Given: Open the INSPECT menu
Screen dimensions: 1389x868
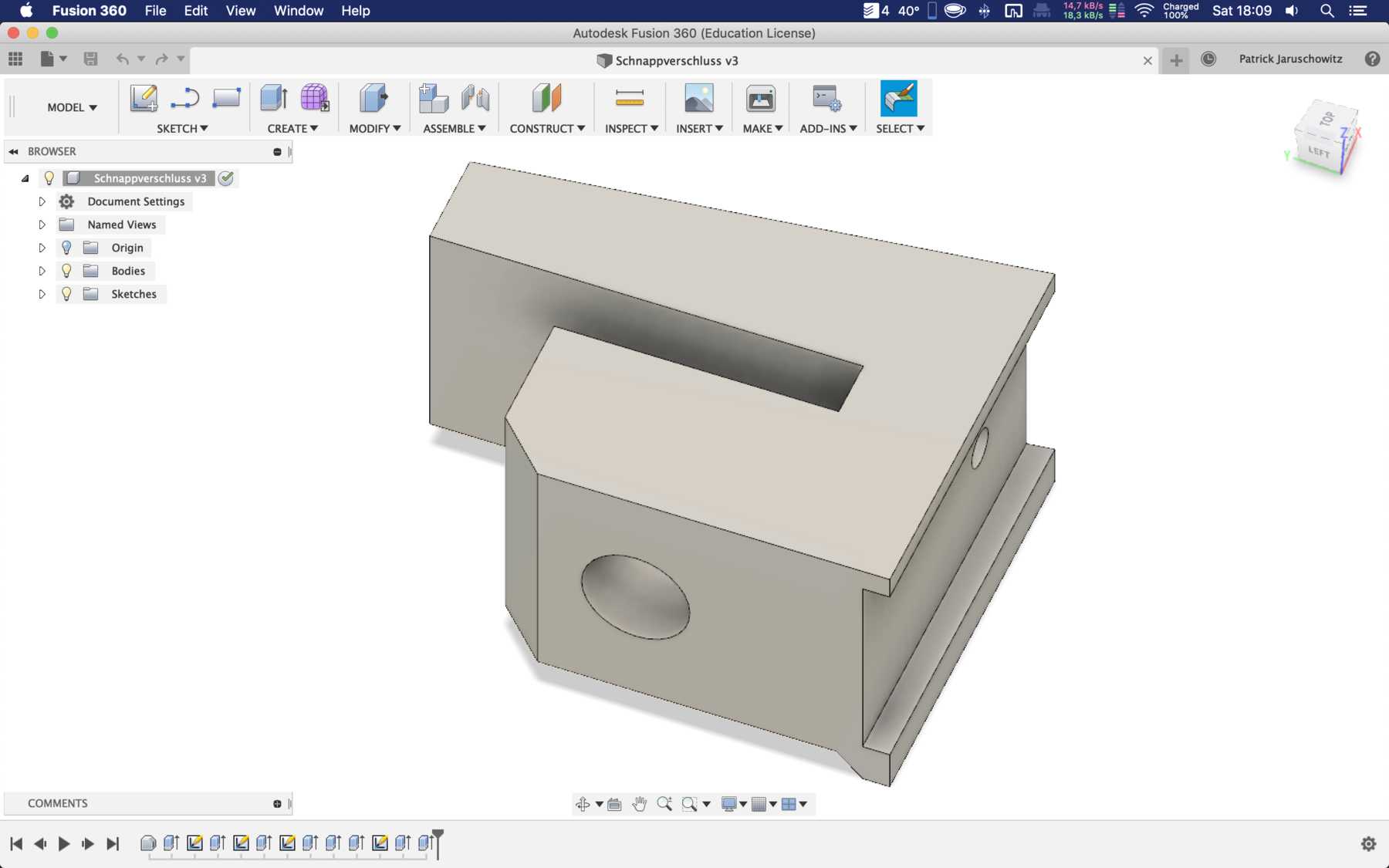Looking at the screenshot, I should pos(631,129).
